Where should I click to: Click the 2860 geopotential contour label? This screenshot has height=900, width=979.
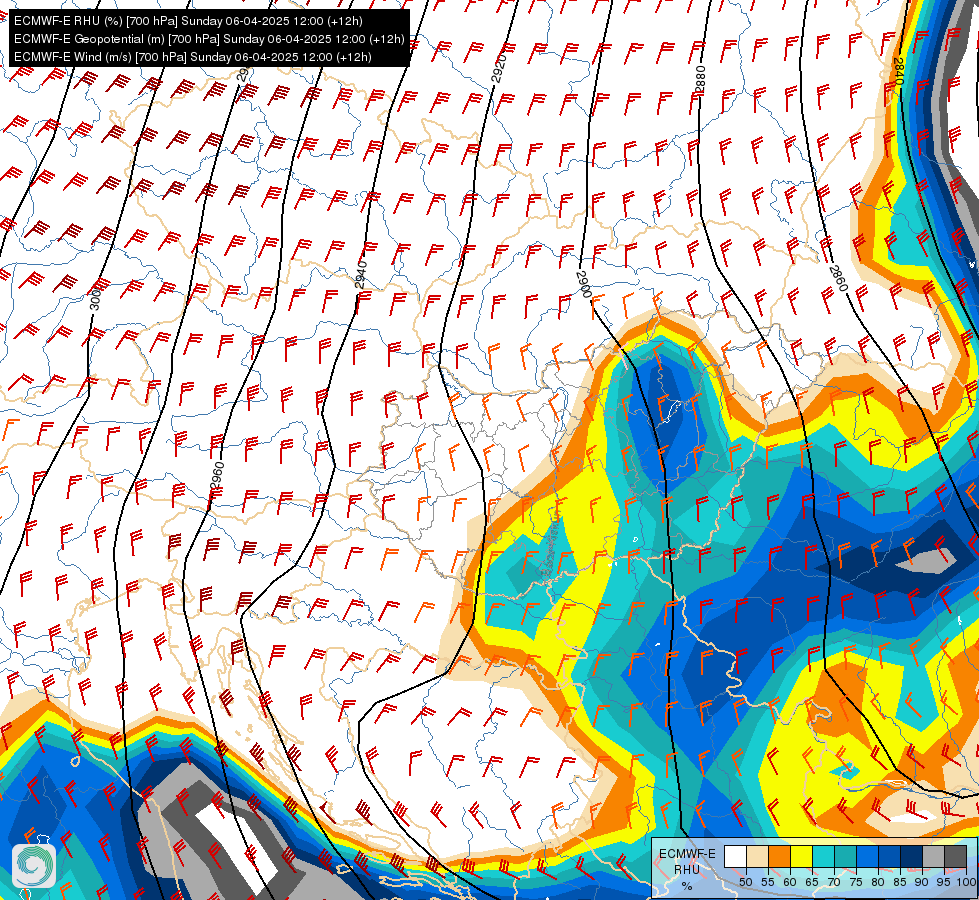click(x=839, y=279)
